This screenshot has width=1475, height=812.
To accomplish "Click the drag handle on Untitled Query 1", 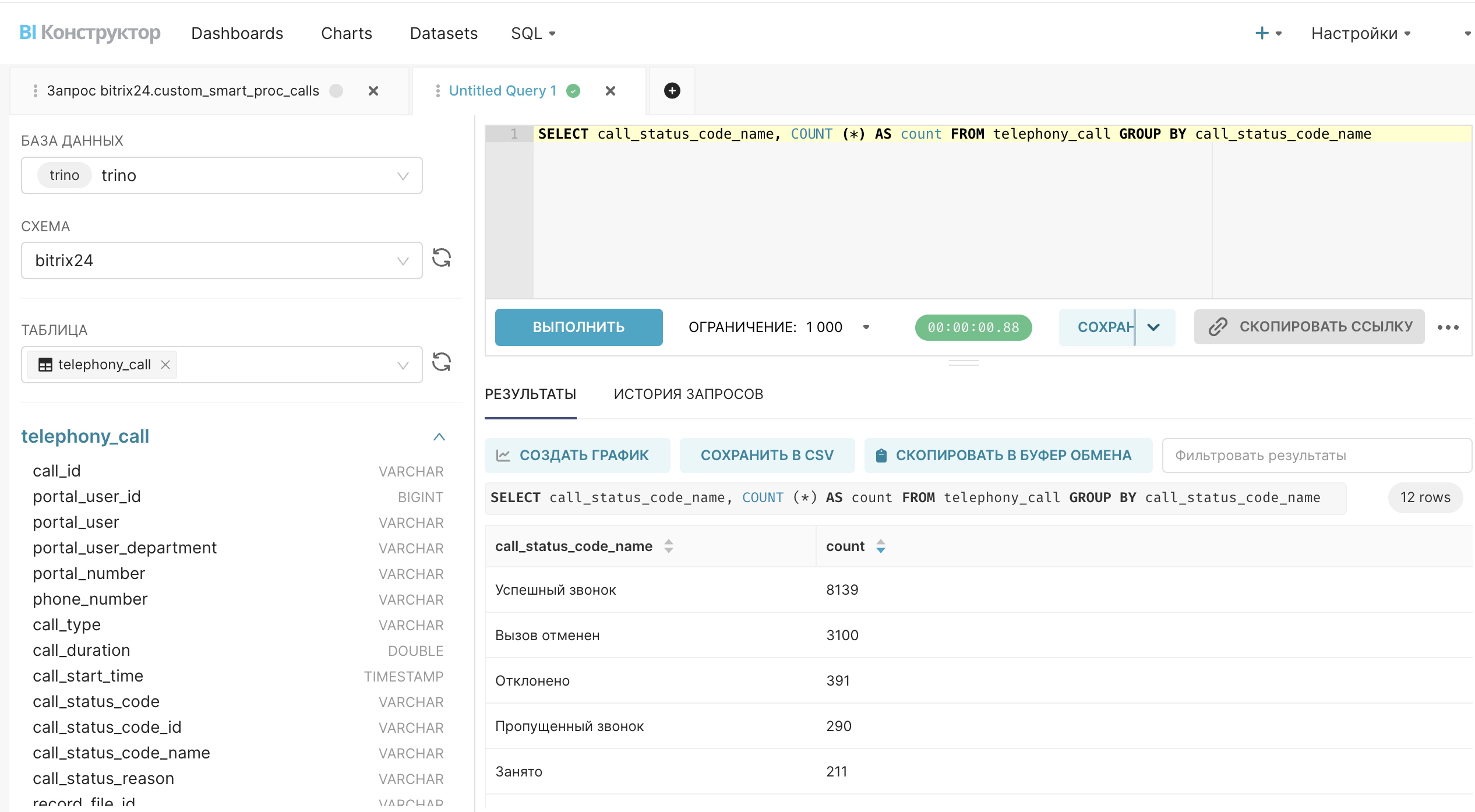I will click(x=438, y=91).
